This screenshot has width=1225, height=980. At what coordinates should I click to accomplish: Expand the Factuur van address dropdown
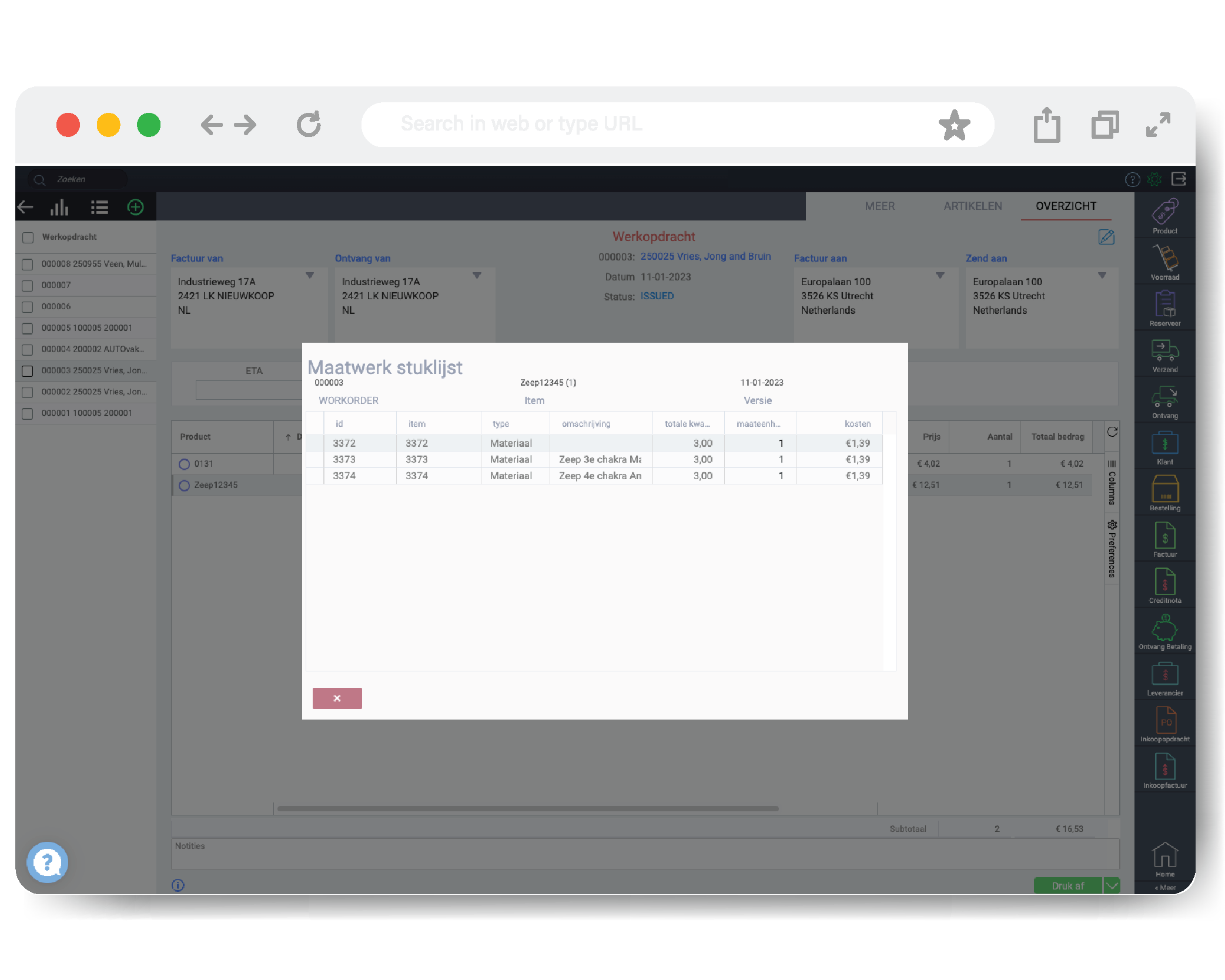310,275
